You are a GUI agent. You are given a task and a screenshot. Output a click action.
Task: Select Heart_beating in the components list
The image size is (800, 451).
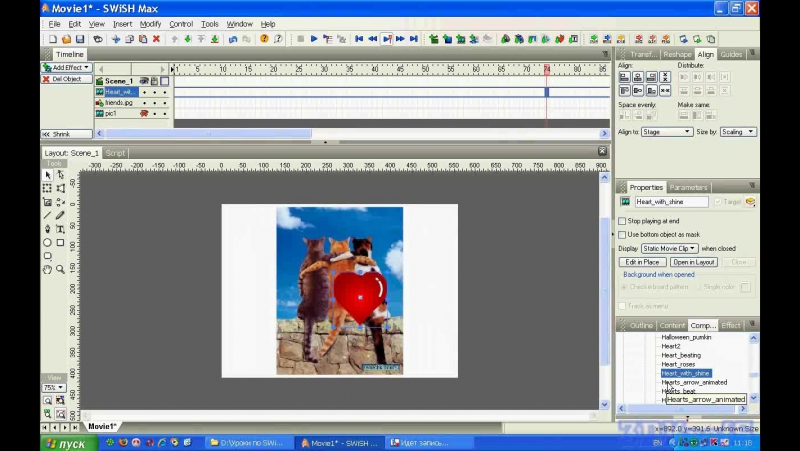click(681, 355)
